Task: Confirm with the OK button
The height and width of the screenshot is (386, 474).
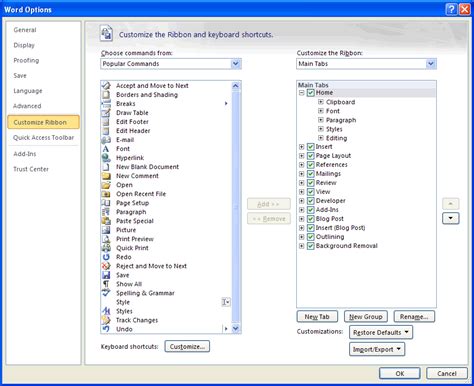Action: click(x=400, y=373)
